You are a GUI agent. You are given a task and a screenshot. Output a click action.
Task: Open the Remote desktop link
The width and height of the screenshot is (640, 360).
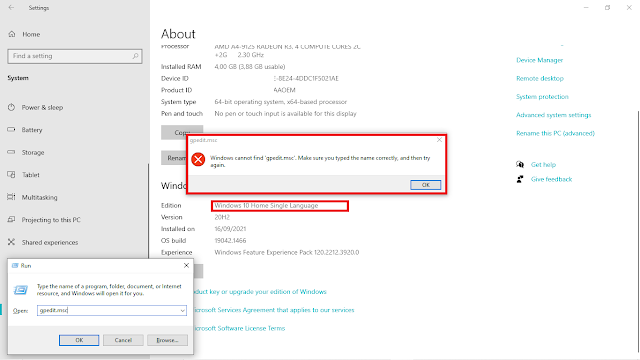pyautogui.click(x=540, y=78)
